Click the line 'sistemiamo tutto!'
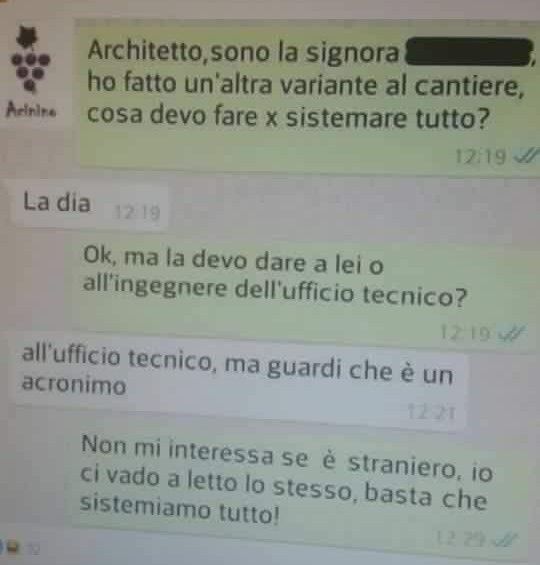The width and height of the screenshot is (540, 565). pyautogui.click(x=179, y=508)
